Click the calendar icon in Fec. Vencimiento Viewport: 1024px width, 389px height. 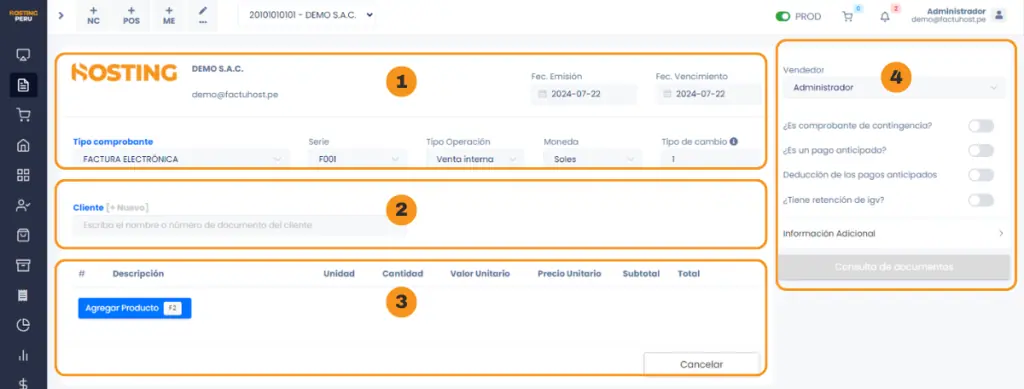coord(667,94)
